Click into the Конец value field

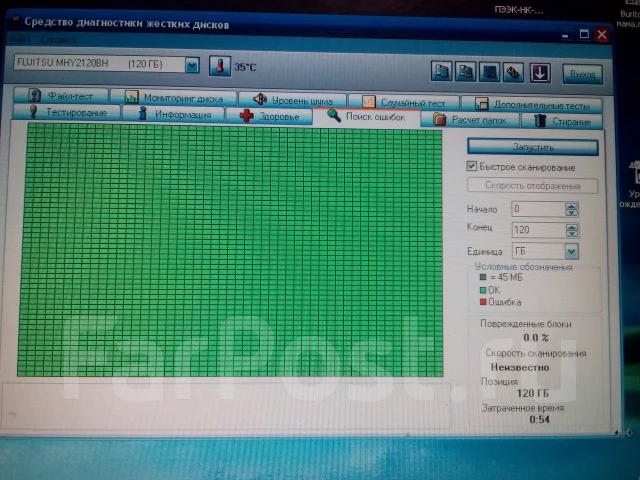tap(539, 230)
